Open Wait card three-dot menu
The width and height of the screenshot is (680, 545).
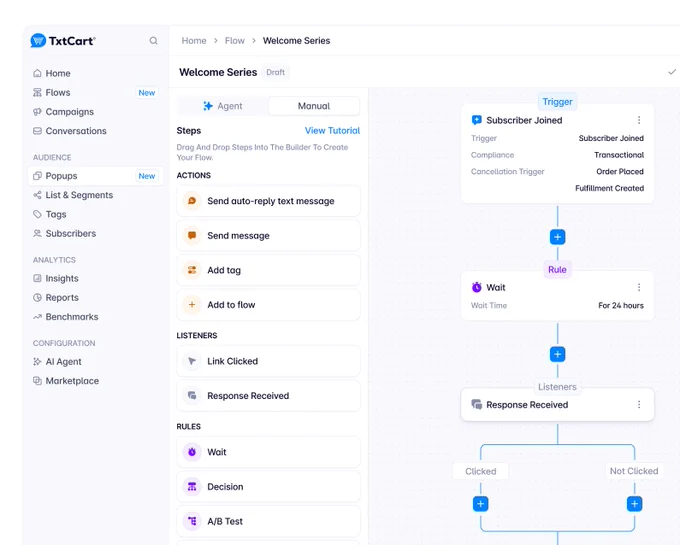639,287
